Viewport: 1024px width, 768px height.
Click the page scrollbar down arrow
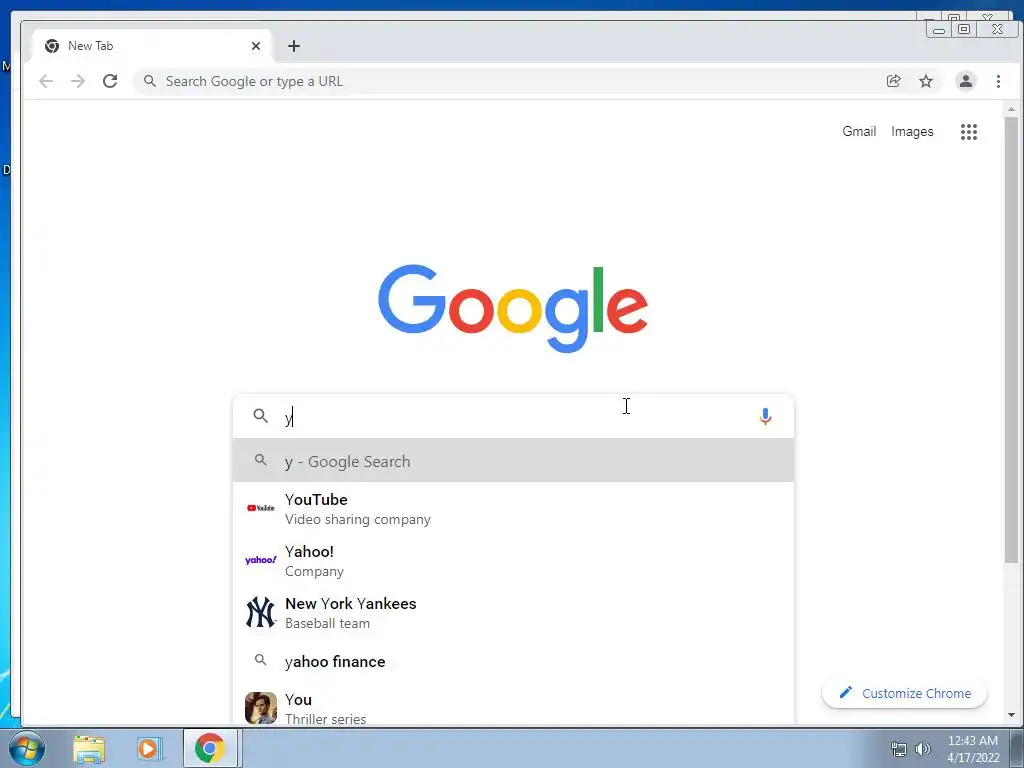click(1011, 715)
